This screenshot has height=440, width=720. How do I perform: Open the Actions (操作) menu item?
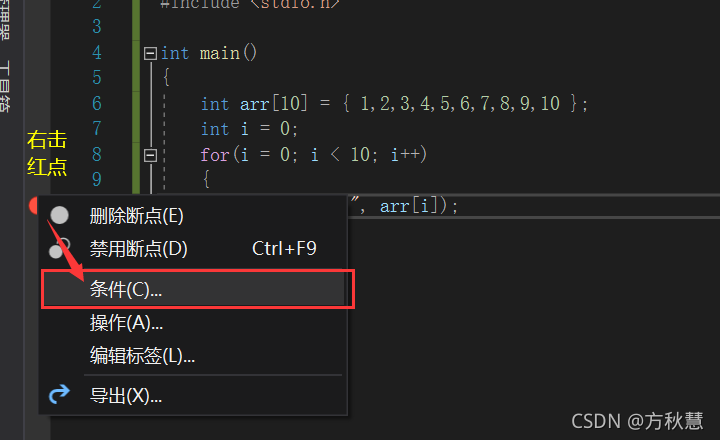[x=193, y=323]
